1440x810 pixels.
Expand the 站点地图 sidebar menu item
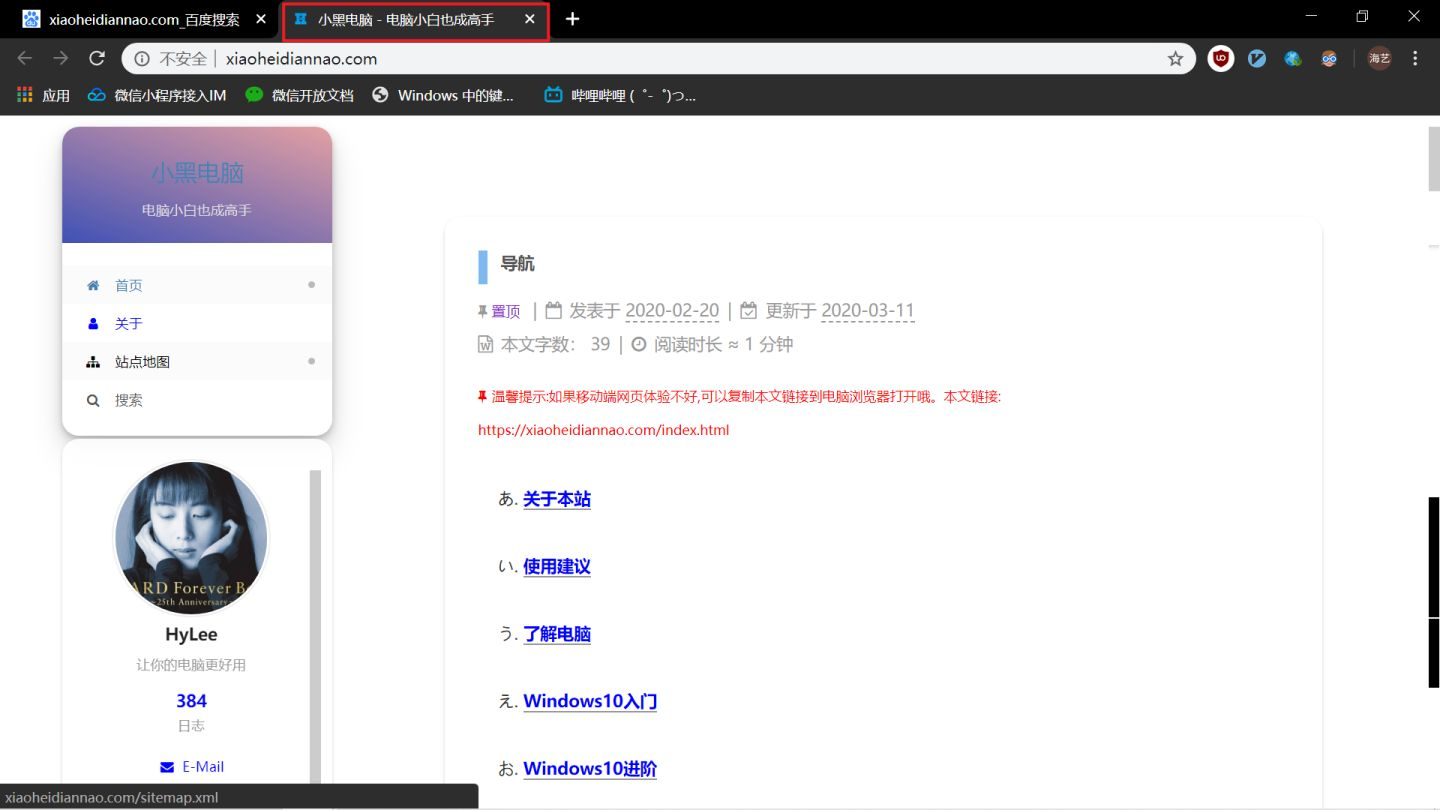[x=197, y=361]
